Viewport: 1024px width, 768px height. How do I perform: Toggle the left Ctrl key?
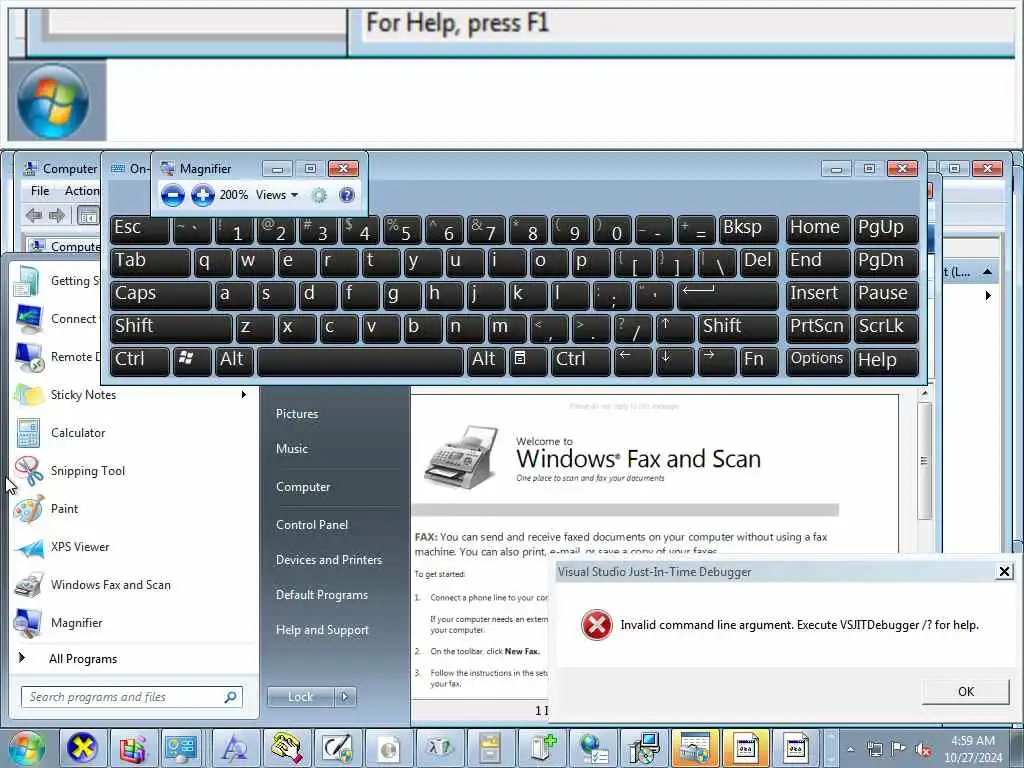[140, 361]
